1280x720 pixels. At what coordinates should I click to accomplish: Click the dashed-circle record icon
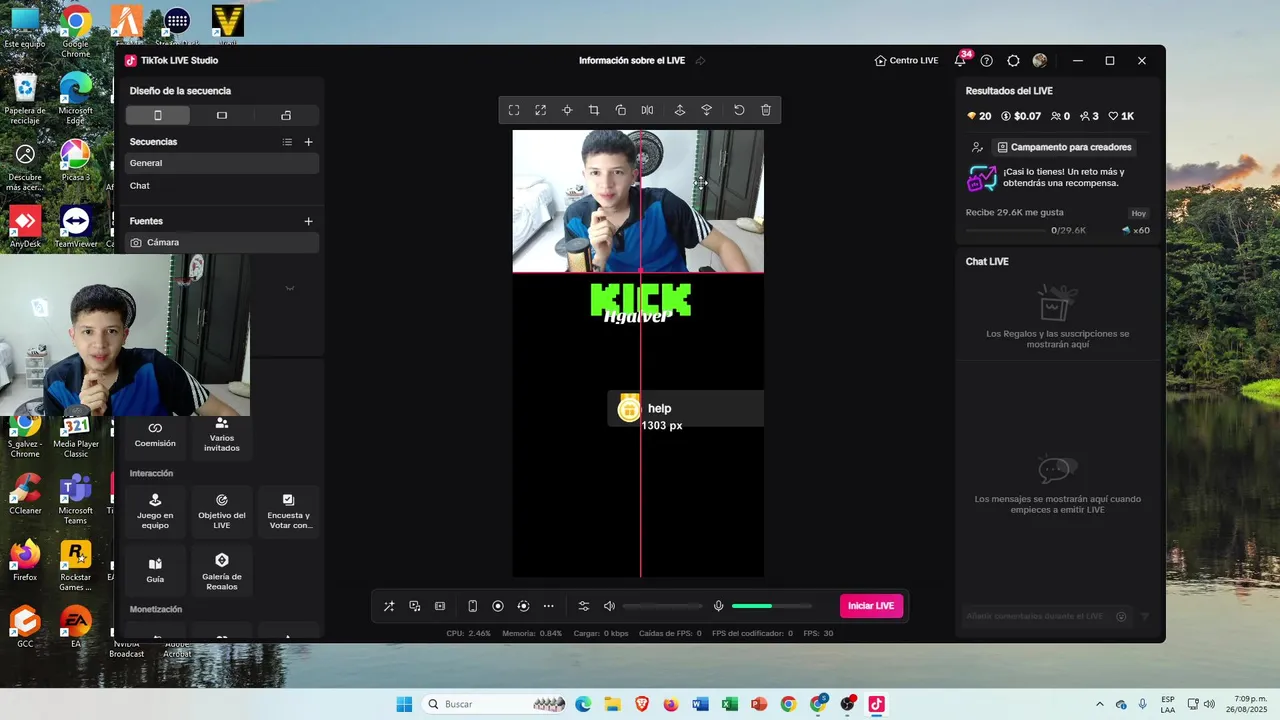pos(523,606)
